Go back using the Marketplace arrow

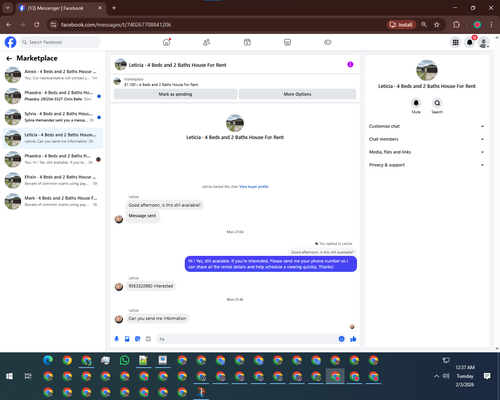pos(9,59)
